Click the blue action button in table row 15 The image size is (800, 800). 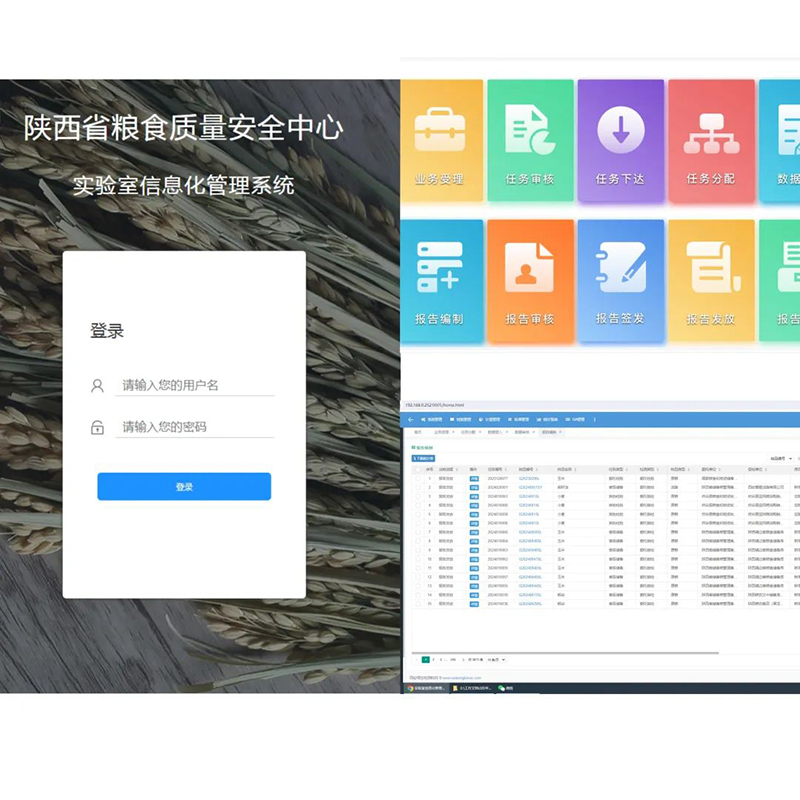tap(474, 604)
